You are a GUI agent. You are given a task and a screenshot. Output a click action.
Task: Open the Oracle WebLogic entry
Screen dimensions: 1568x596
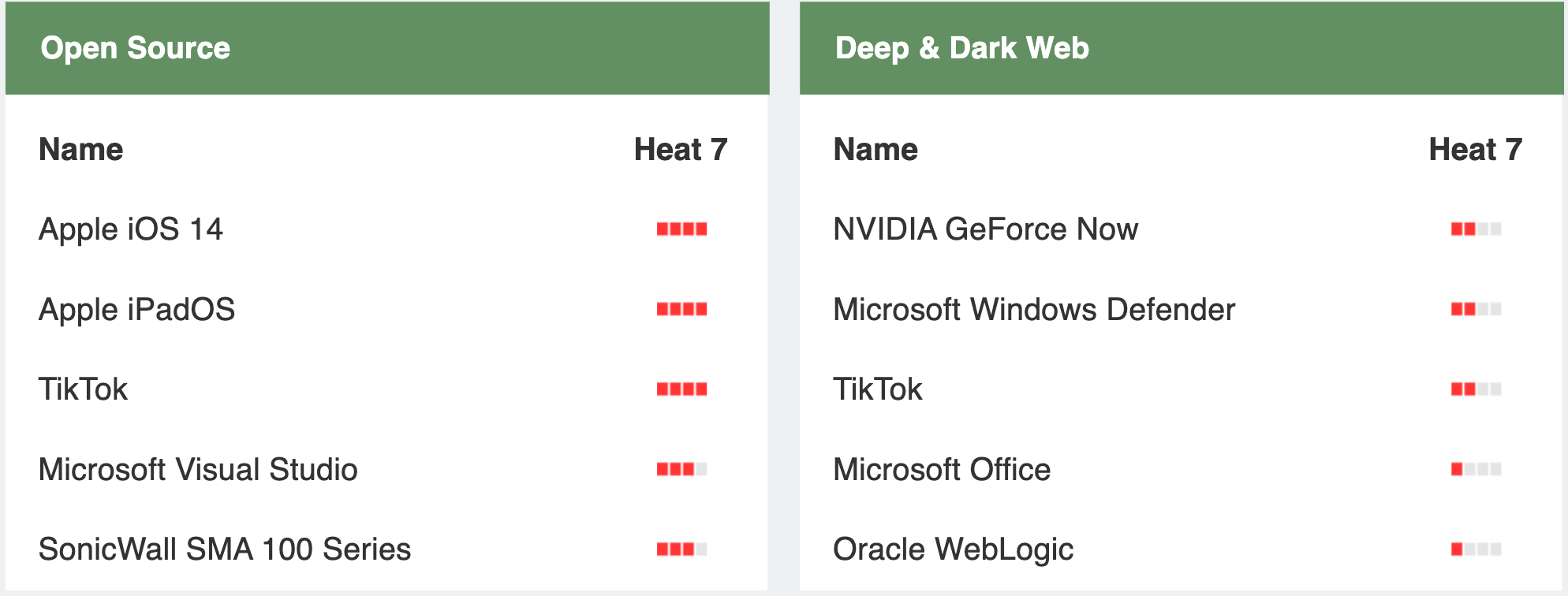point(953,549)
